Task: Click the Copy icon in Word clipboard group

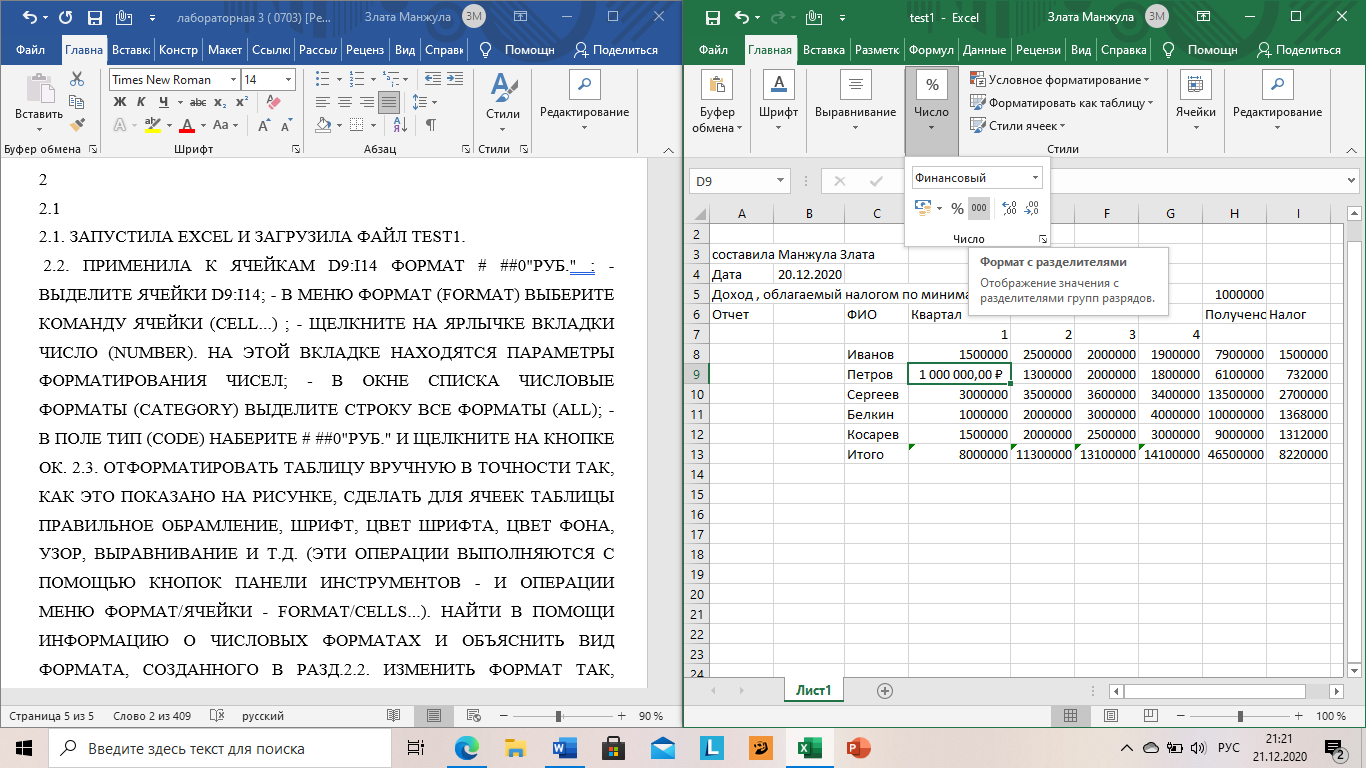Action: [x=77, y=102]
